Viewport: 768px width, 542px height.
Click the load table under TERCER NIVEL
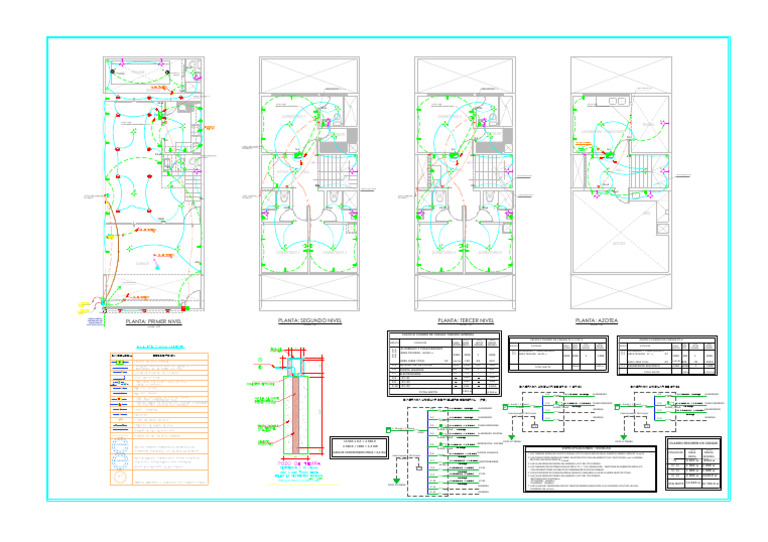[444, 363]
